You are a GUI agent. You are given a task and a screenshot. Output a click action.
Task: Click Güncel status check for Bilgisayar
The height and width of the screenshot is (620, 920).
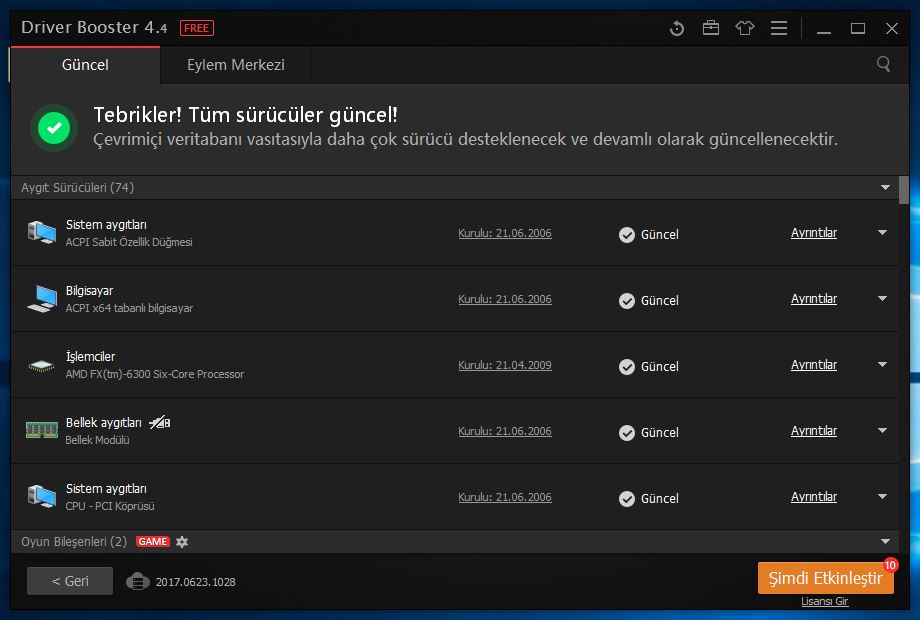pos(627,301)
